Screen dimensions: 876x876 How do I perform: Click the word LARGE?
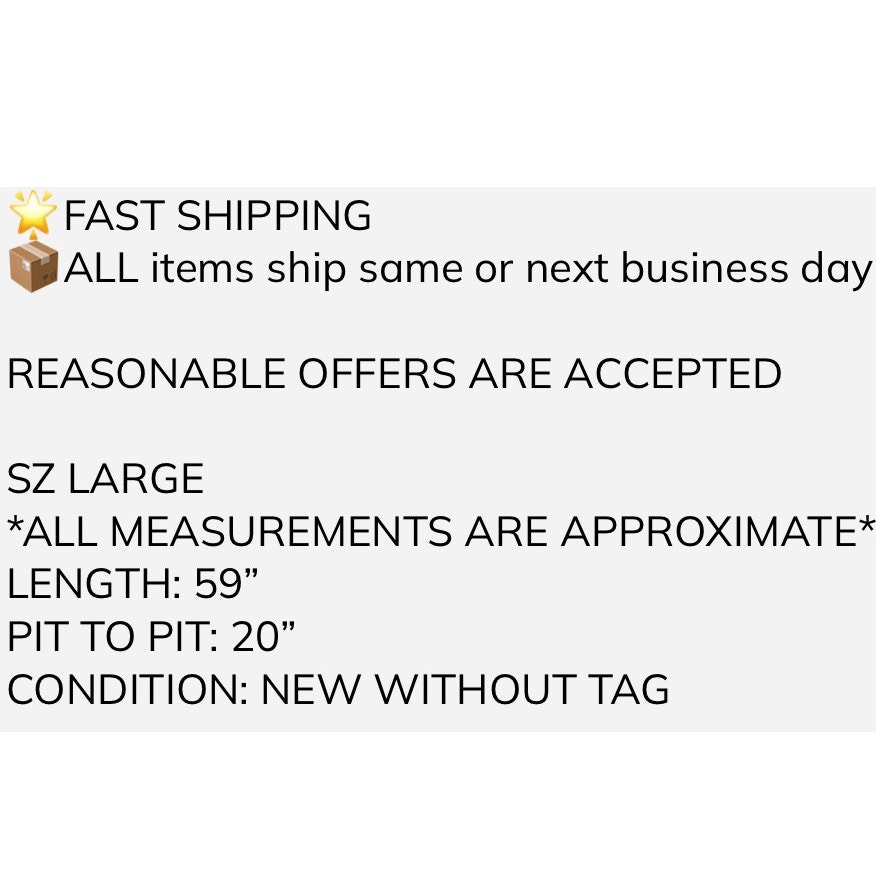[x=136, y=478]
